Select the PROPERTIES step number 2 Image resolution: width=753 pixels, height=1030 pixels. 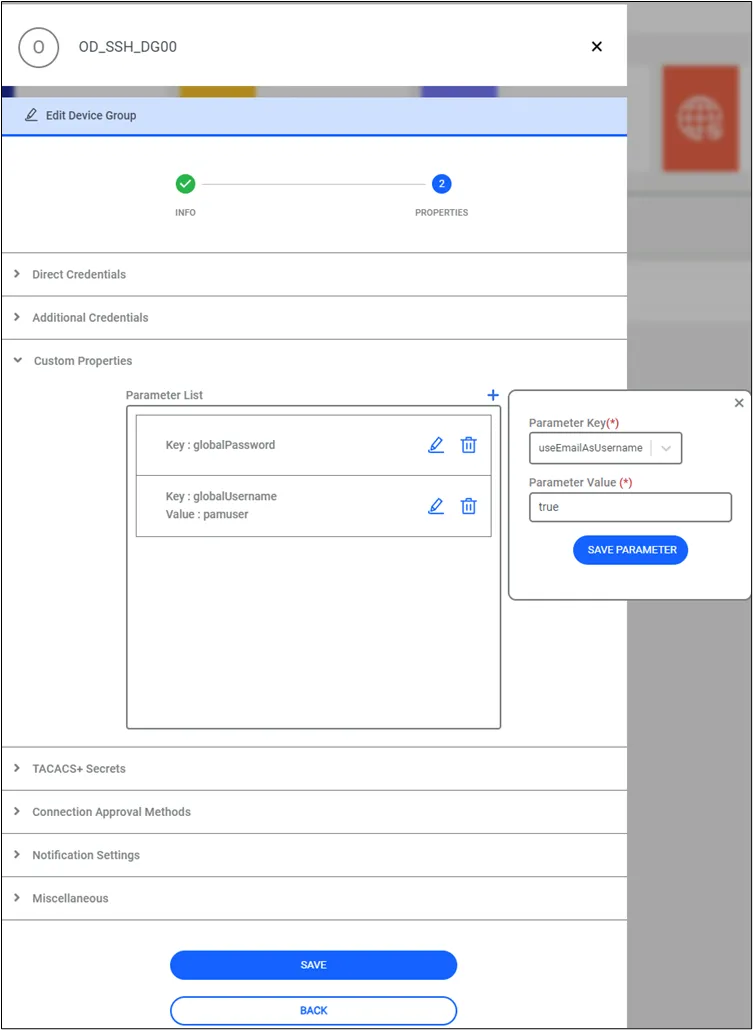pyautogui.click(x=442, y=185)
